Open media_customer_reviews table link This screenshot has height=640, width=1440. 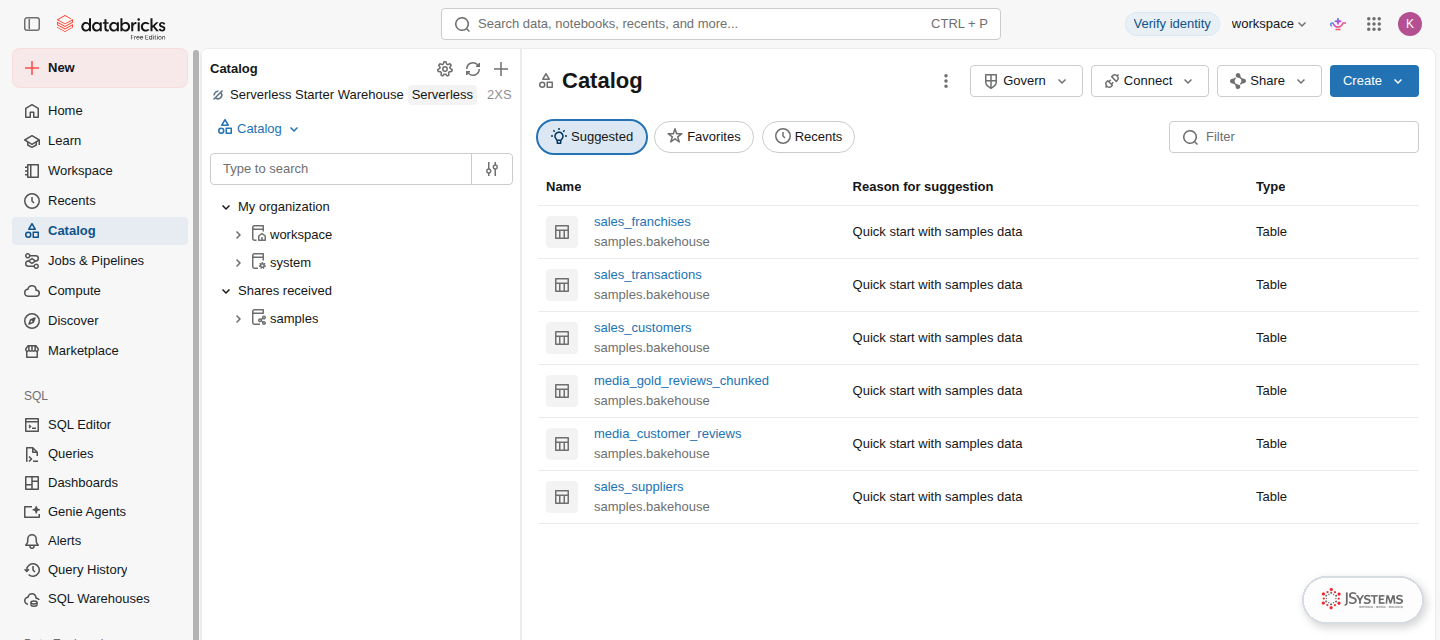coord(668,434)
